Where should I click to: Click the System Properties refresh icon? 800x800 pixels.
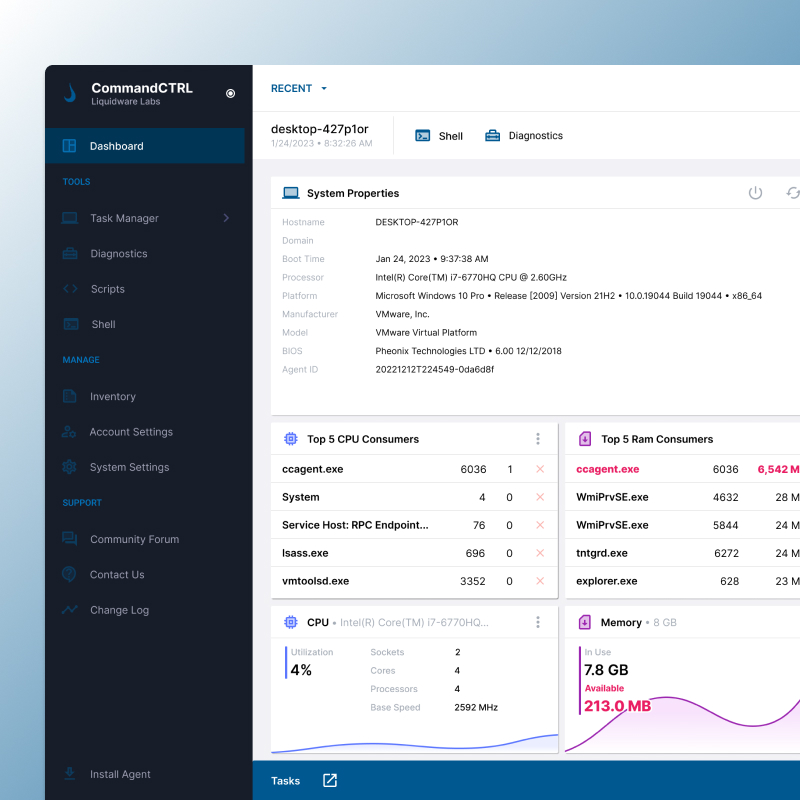pyautogui.click(x=793, y=193)
